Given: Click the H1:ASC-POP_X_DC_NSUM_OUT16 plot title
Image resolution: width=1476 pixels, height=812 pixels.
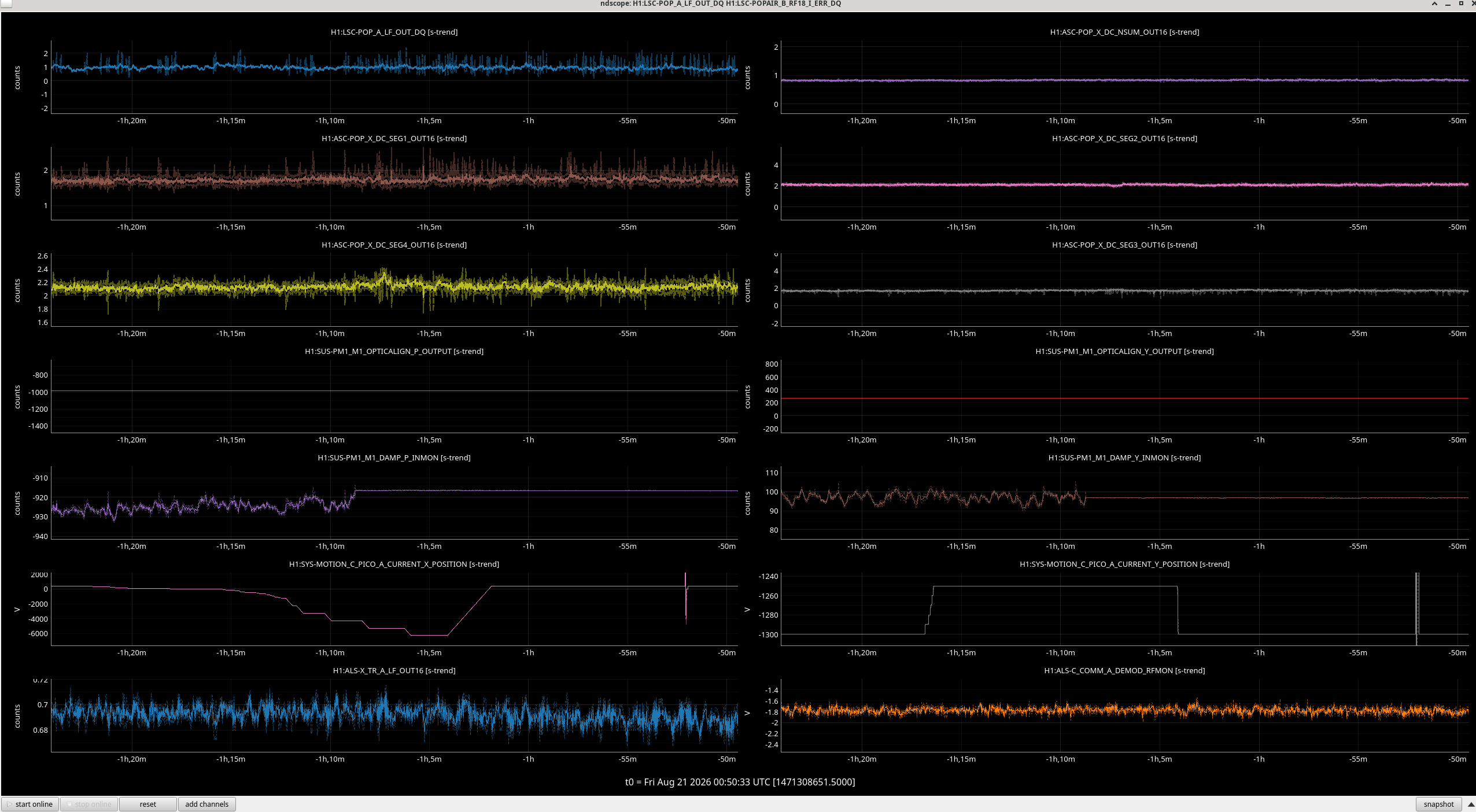Looking at the screenshot, I should [1124, 32].
